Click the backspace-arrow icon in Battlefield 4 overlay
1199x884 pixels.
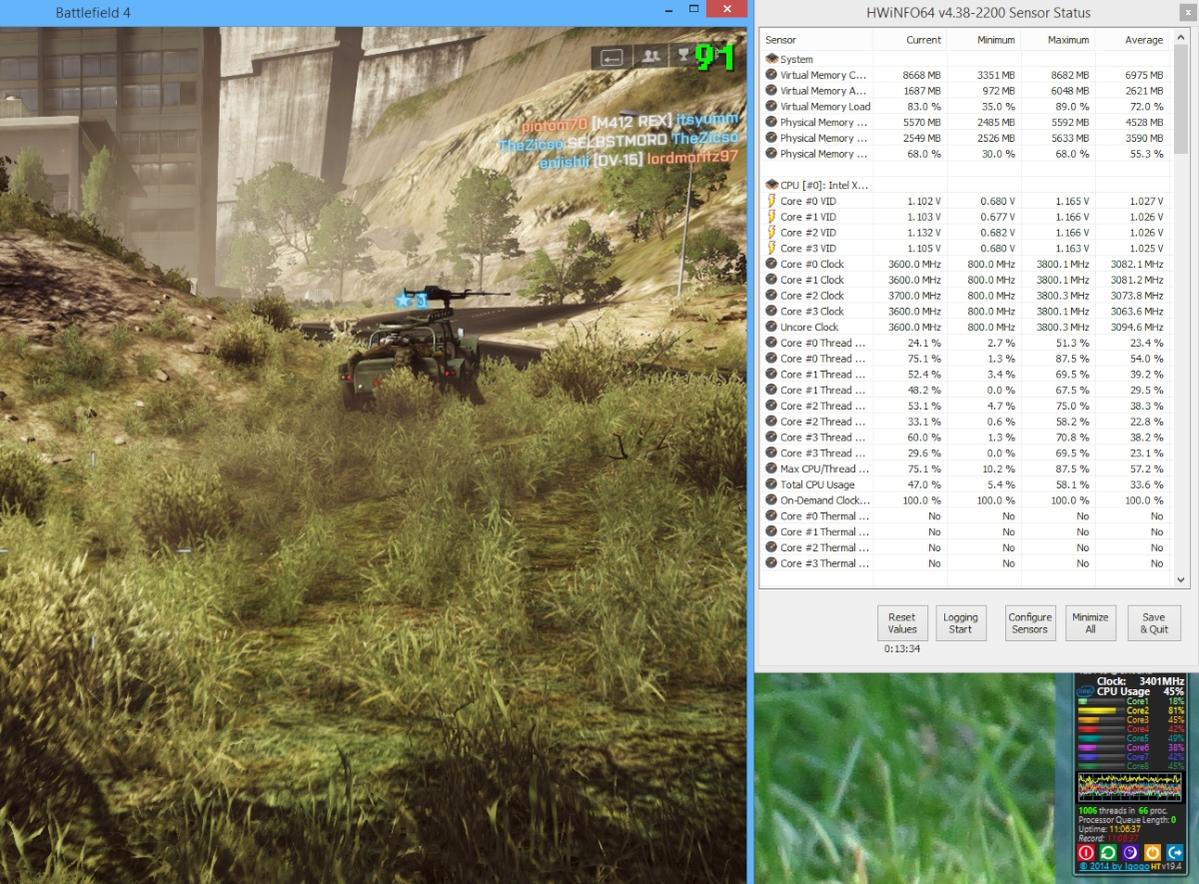(x=612, y=57)
